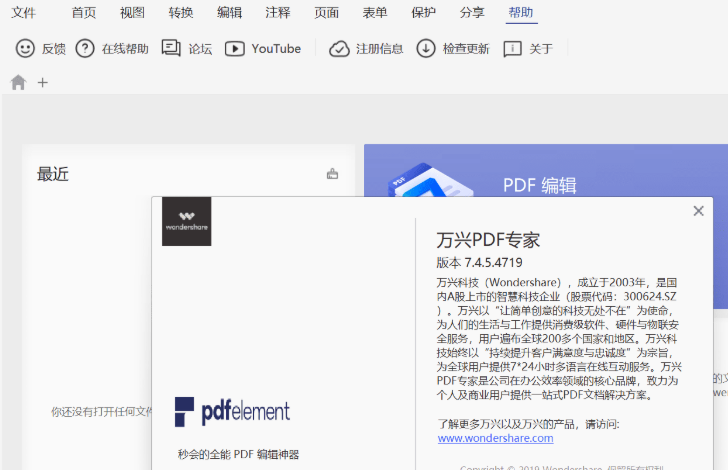Click the 检查更新 download icon
This screenshot has height=470, width=728.
(x=426, y=48)
